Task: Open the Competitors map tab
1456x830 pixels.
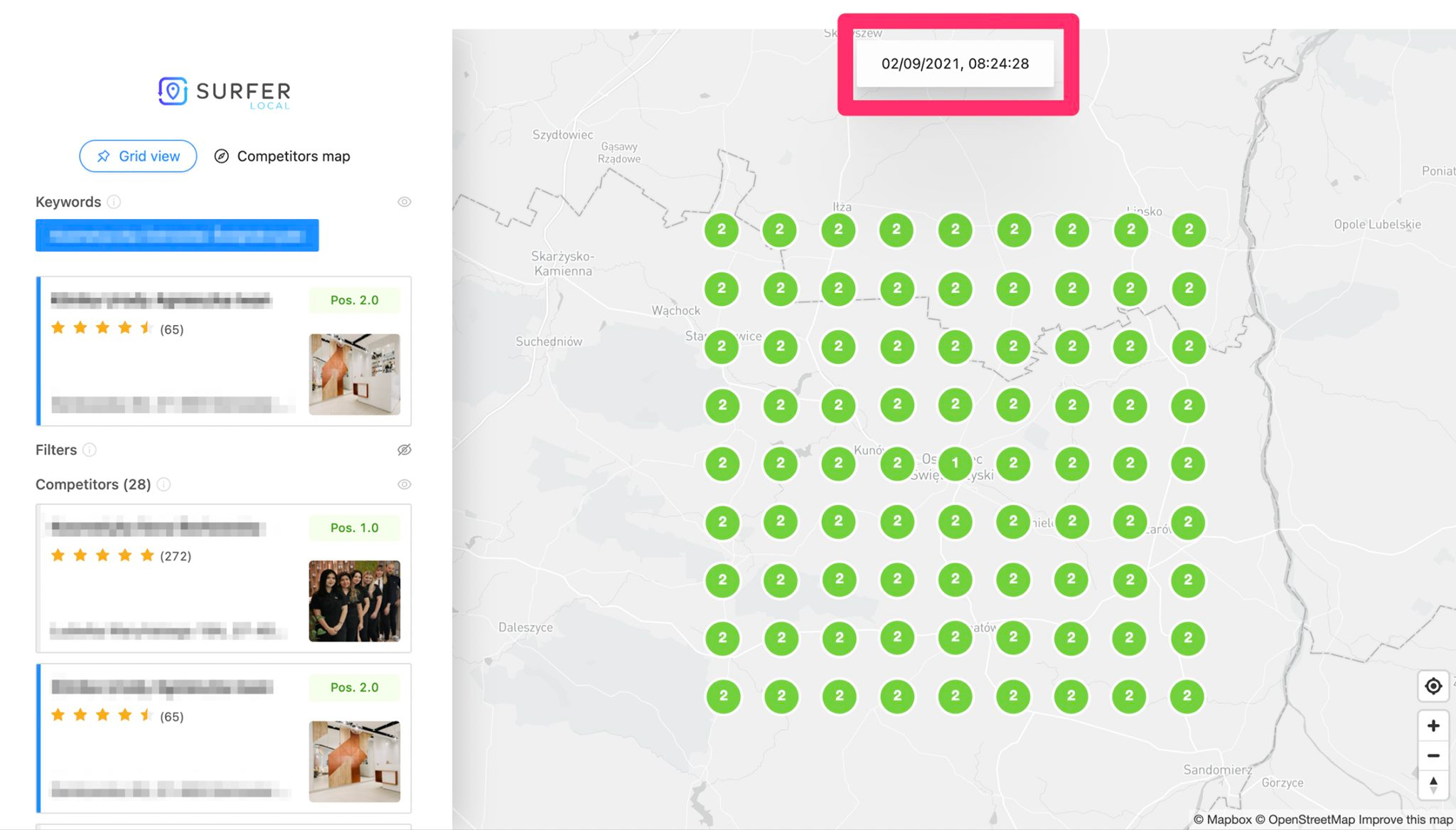Action: [282, 156]
